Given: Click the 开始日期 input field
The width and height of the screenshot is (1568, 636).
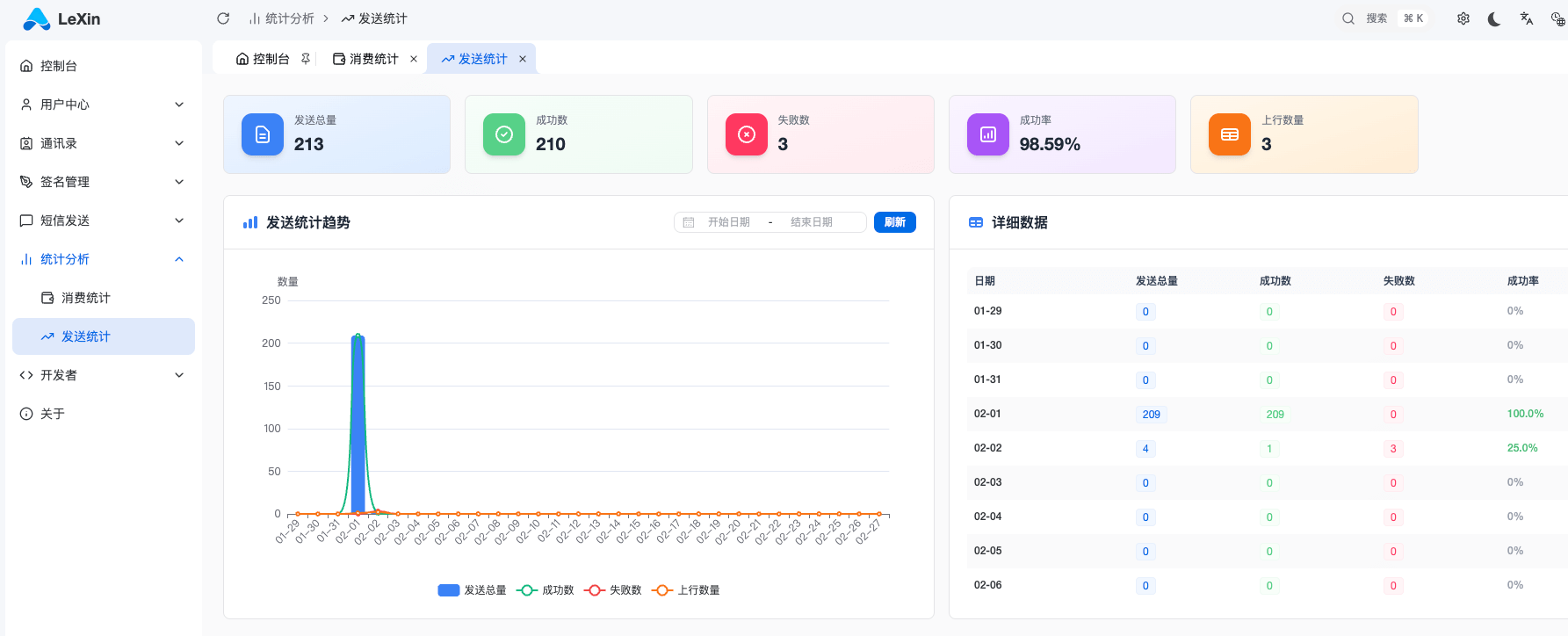Looking at the screenshot, I should [729, 222].
